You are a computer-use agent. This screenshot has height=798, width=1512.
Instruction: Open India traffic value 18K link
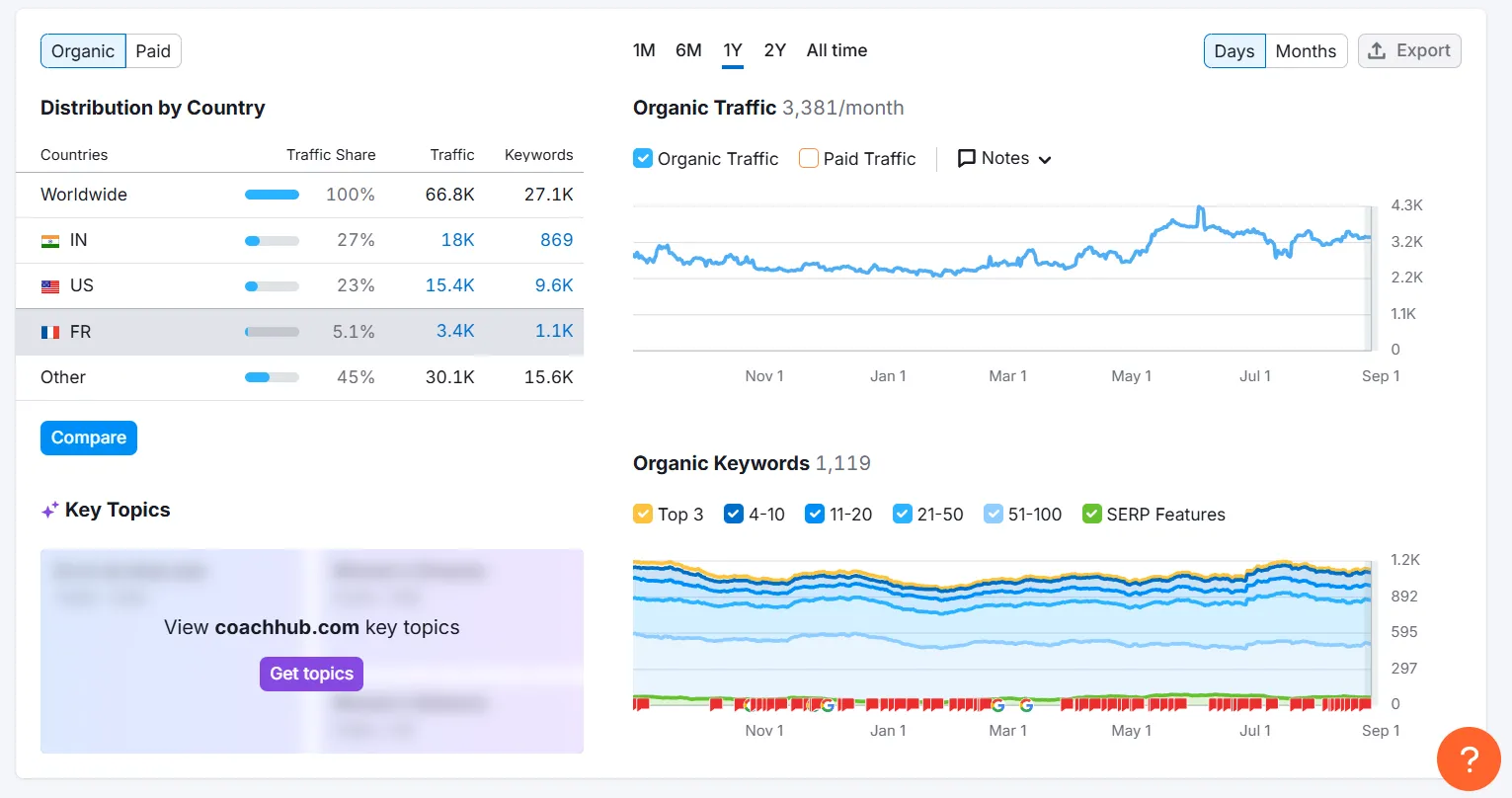tap(457, 240)
